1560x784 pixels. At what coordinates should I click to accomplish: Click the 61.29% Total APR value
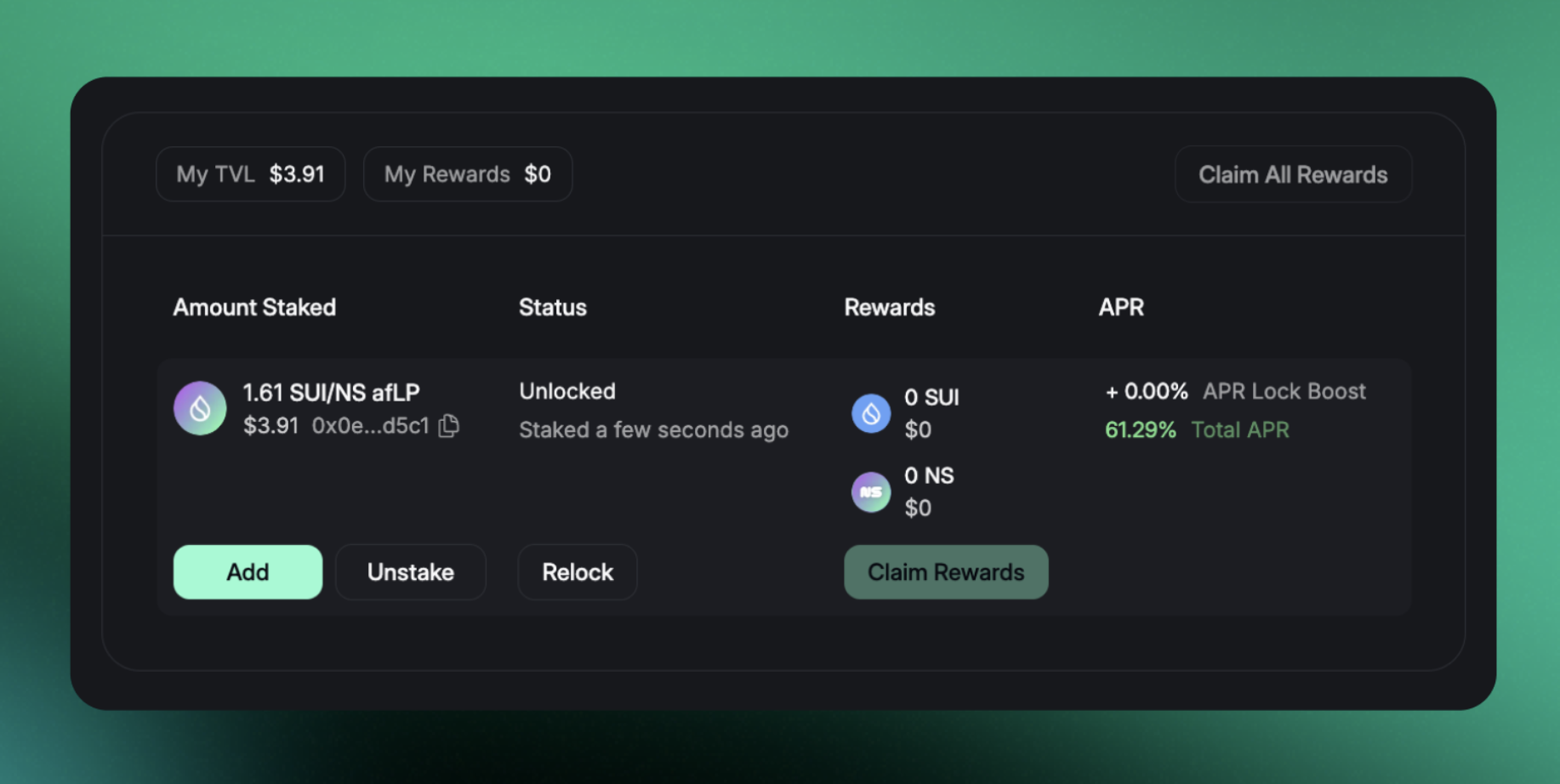(x=1140, y=429)
